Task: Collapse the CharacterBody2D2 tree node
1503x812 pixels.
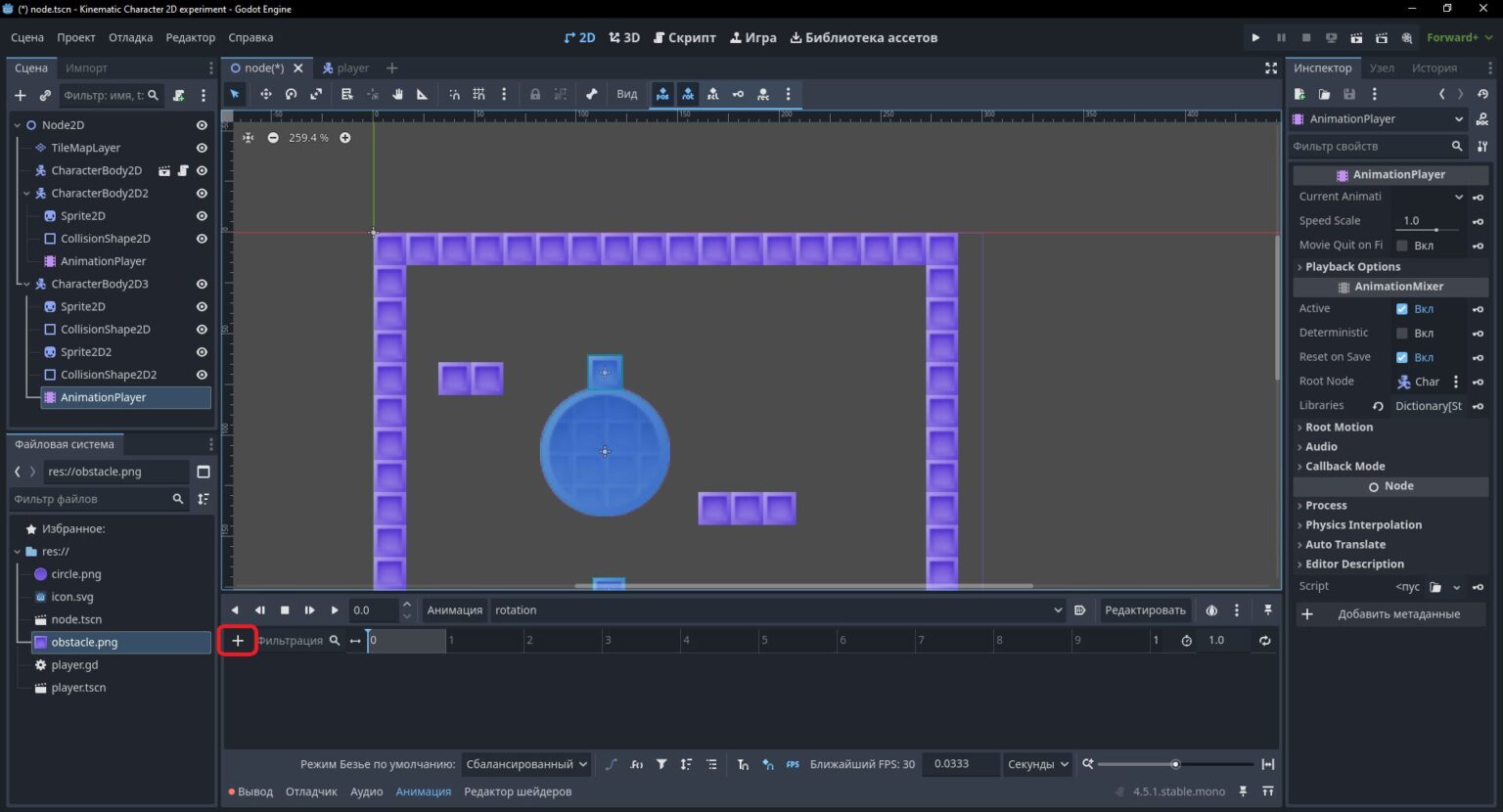Action: click(26, 194)
